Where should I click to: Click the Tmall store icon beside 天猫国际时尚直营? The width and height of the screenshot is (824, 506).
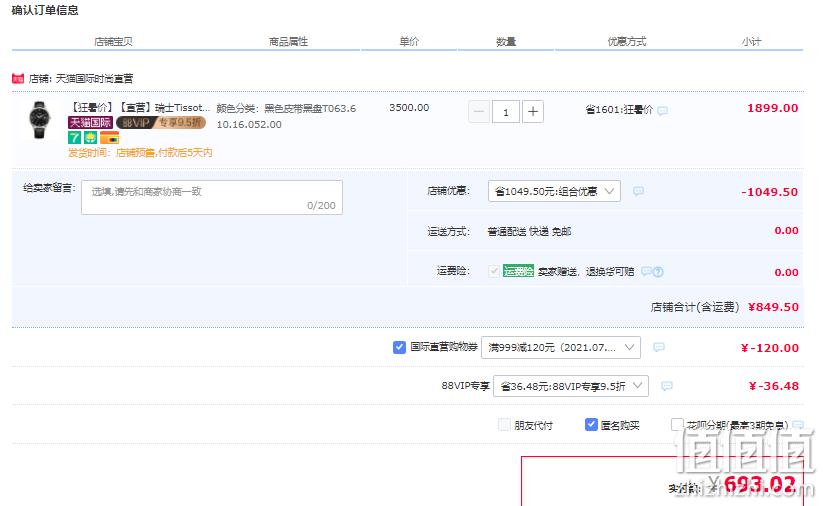(18, 78)
